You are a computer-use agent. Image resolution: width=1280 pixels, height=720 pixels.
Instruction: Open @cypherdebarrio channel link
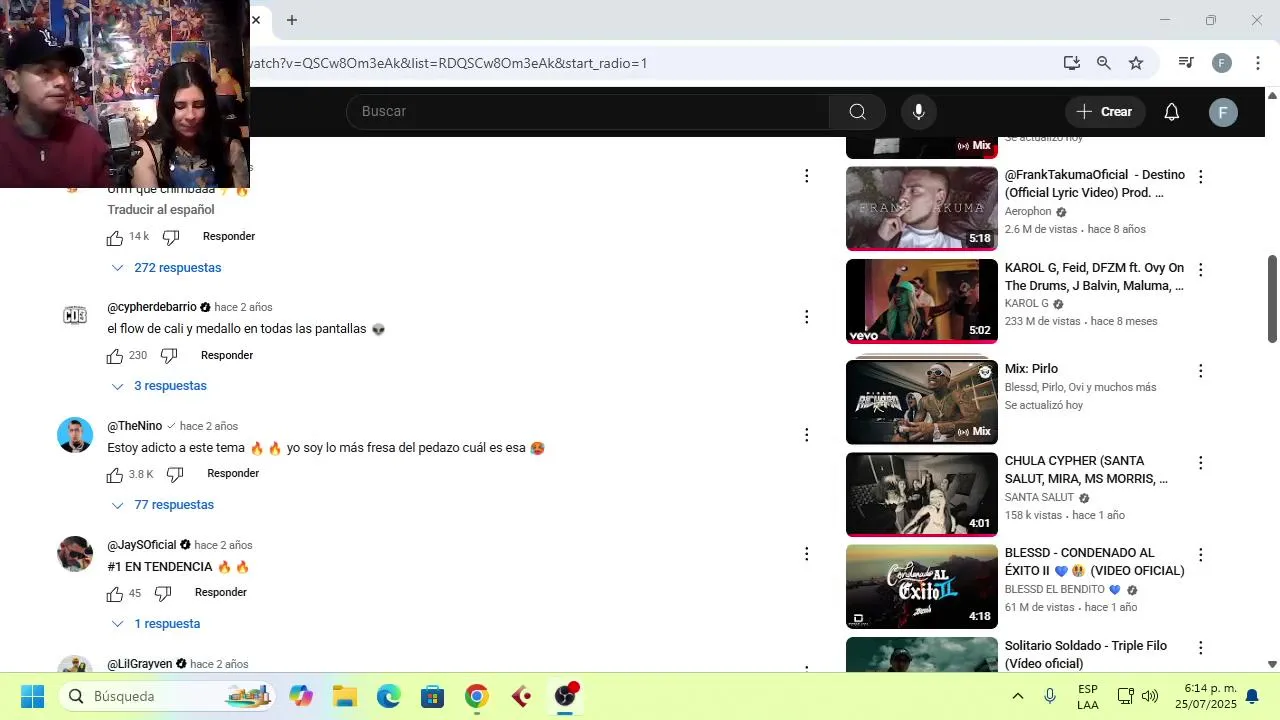click(x=152, y=307)
